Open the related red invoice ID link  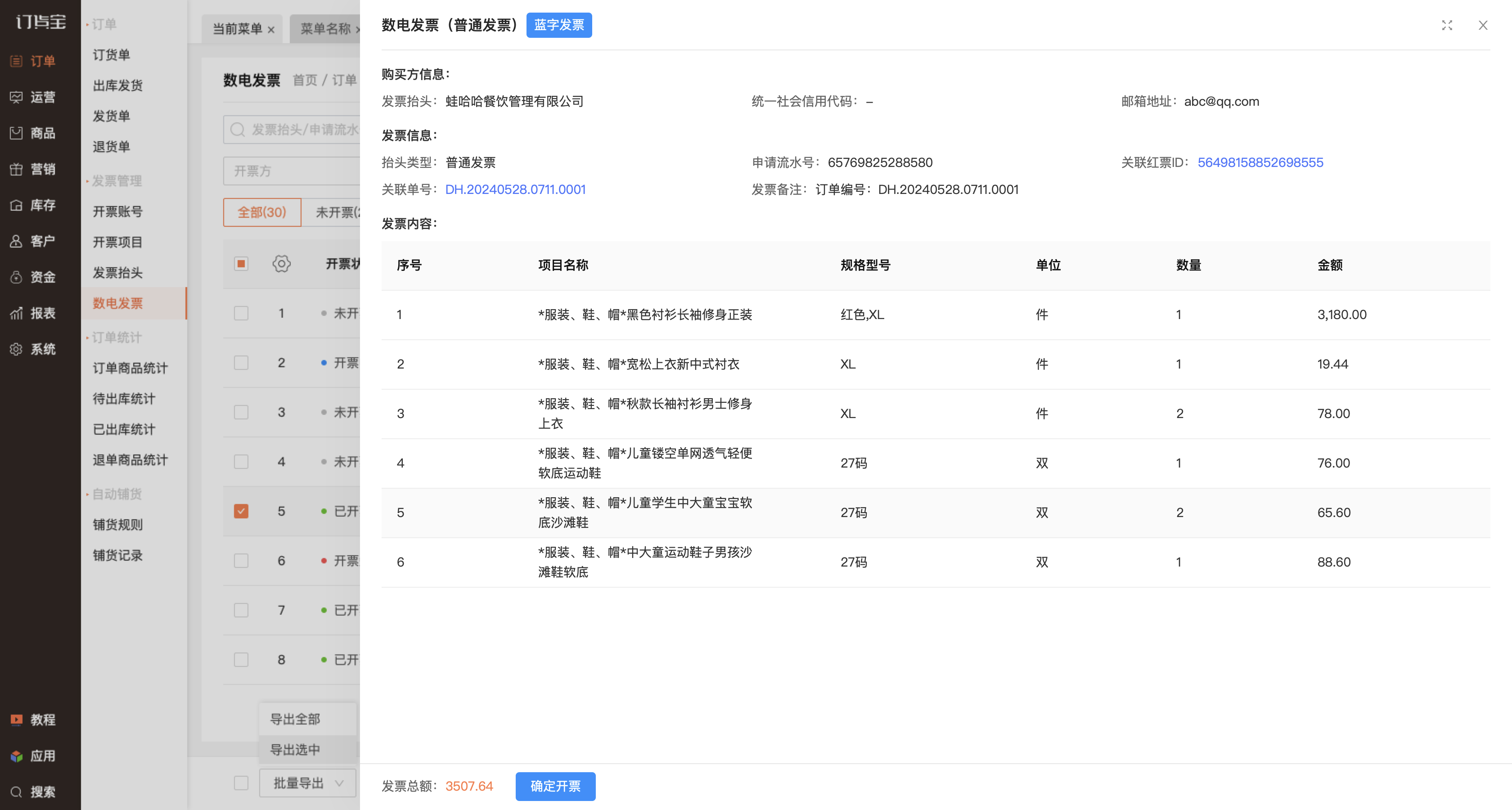(1260, 162)
